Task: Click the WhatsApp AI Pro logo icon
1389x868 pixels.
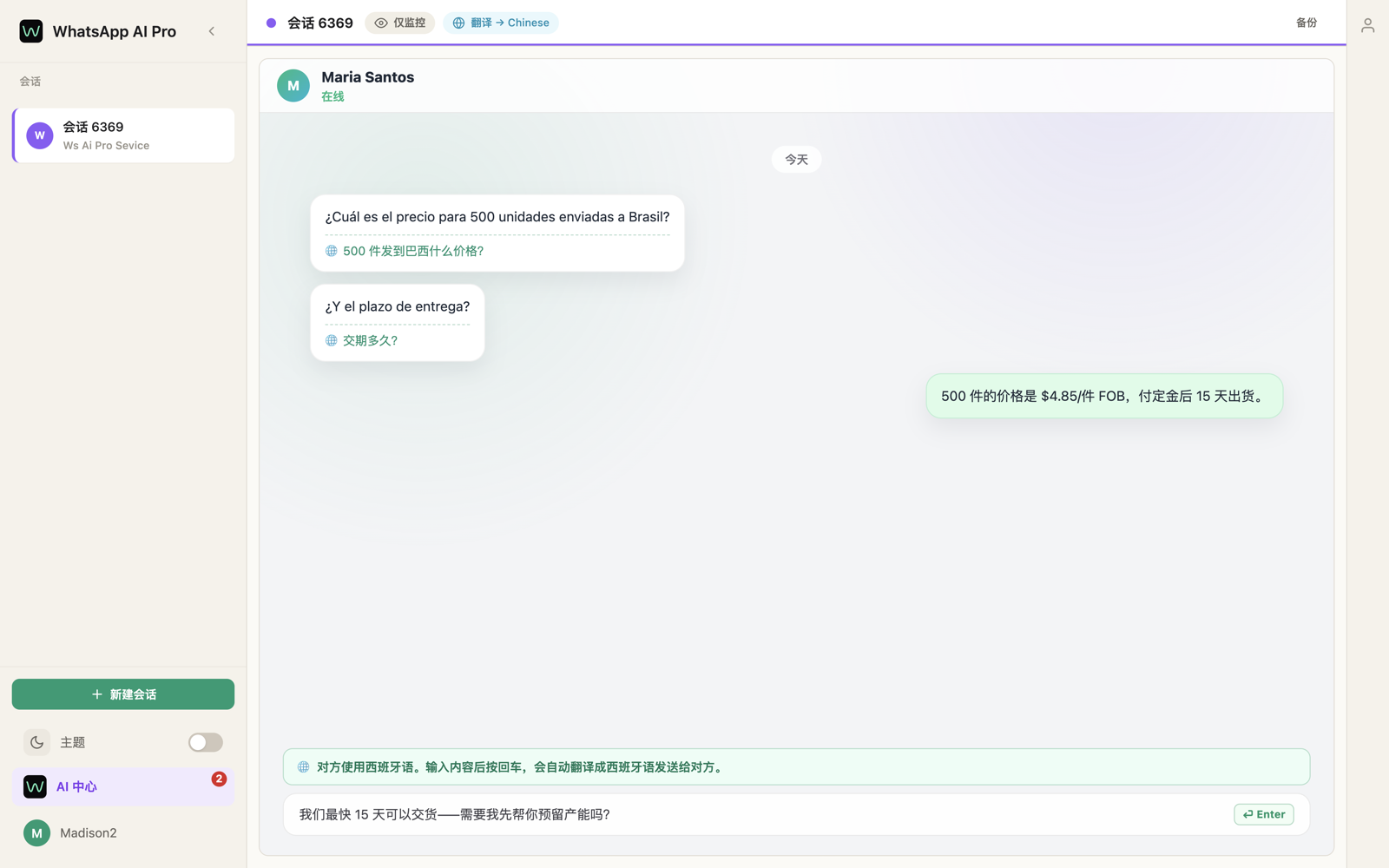Action: pyautogui.click(x=31, y=31)
